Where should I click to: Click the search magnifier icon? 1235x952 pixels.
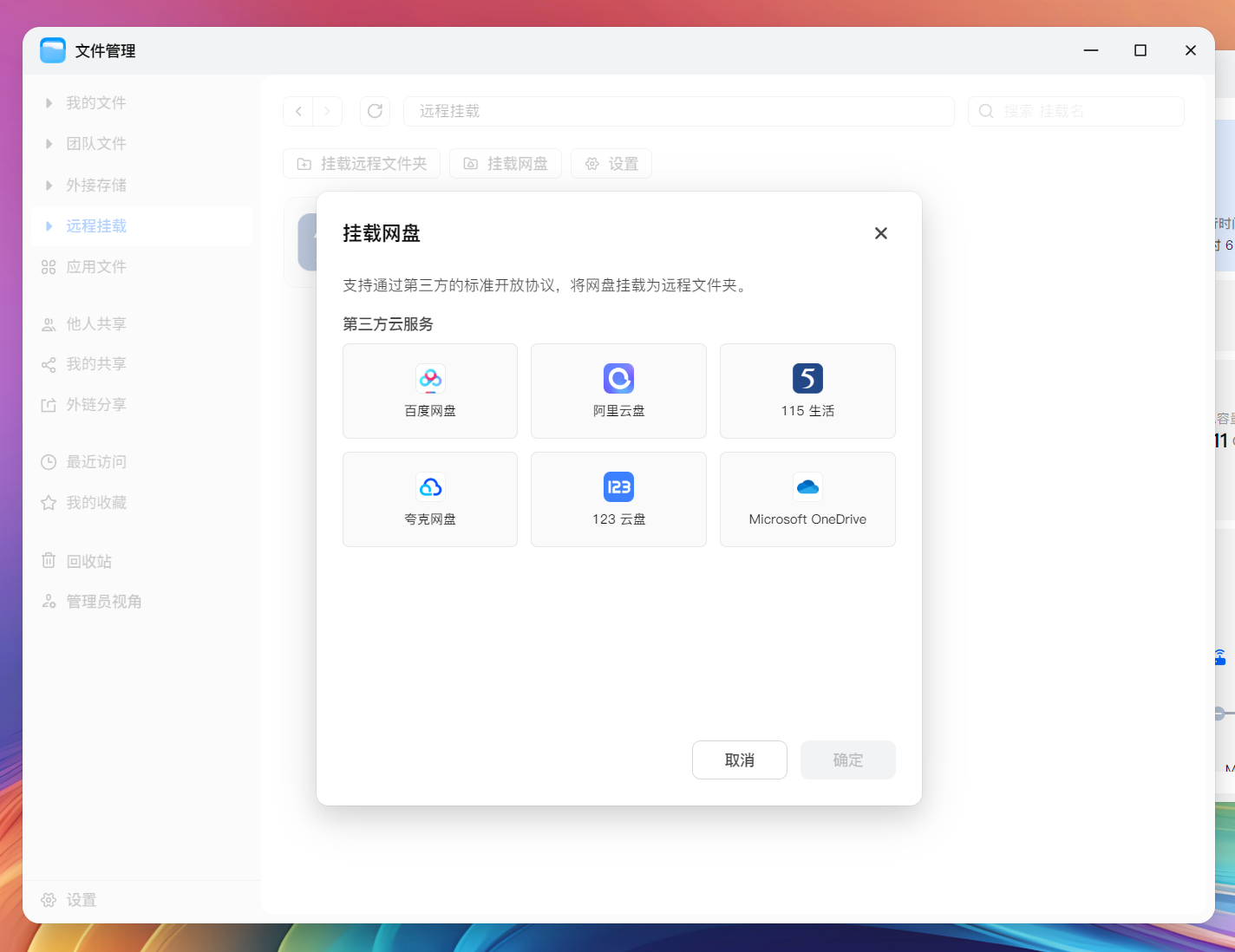986,111
